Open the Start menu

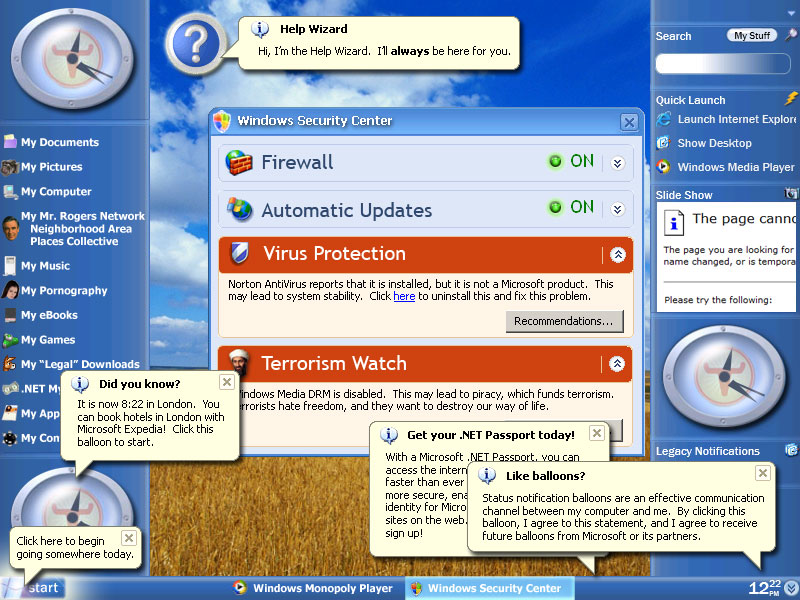(34, 588)
